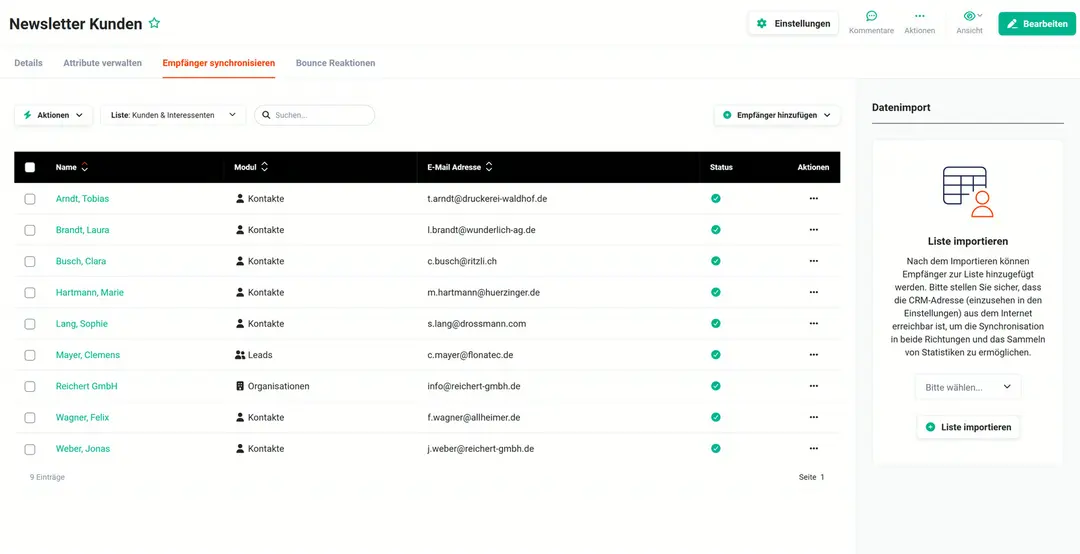The width and height of the screenshot is (1080, 554).
Task: Open the Brandt, Laura contact link
Action: (x=82, y=230)
